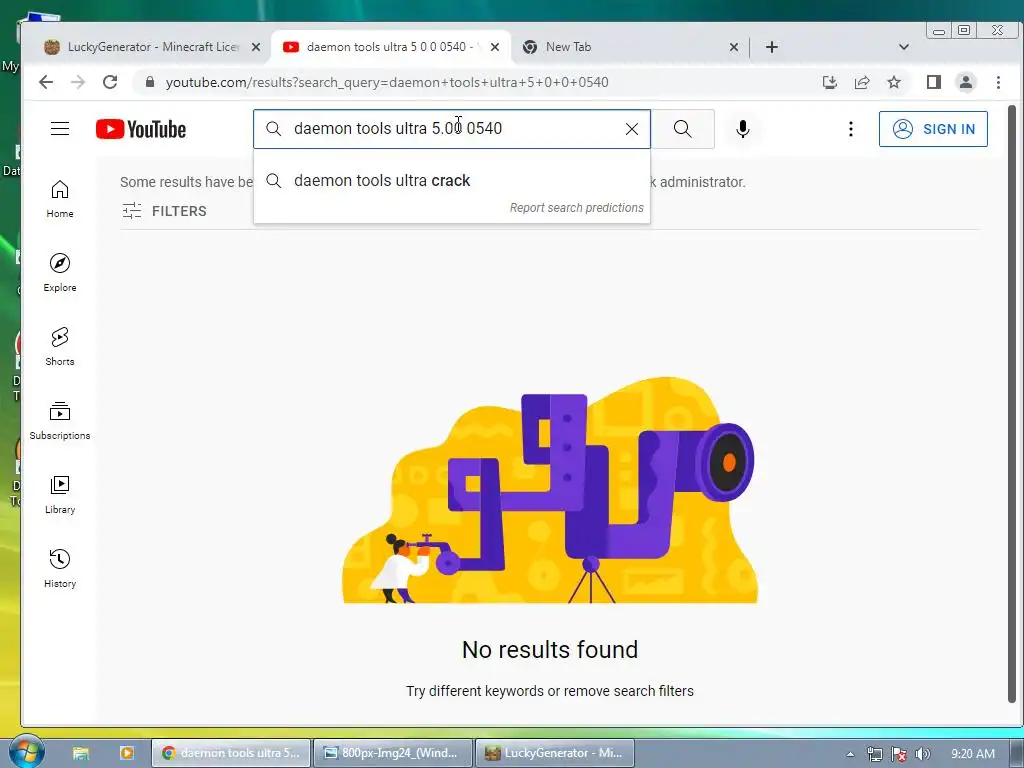Click the install/download icon in address bar
Viewport: 1024px width, 768px height.
[x=830, y=82]
